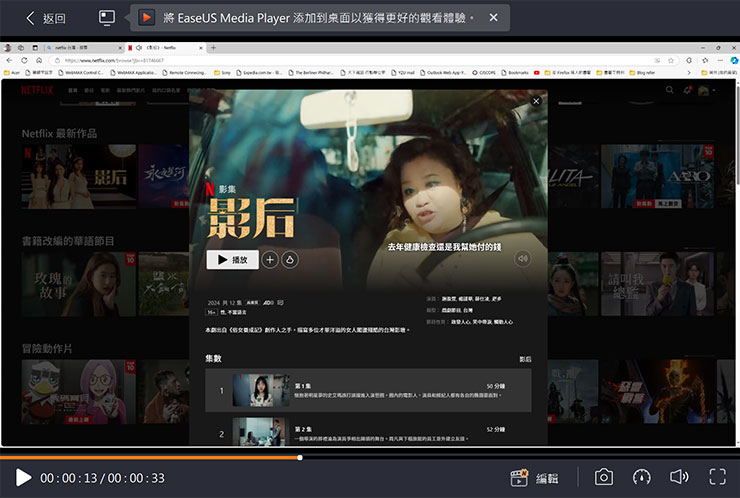
Task: Open the Bookmarks folder in bookmarks bar
Action: (518, 73)
